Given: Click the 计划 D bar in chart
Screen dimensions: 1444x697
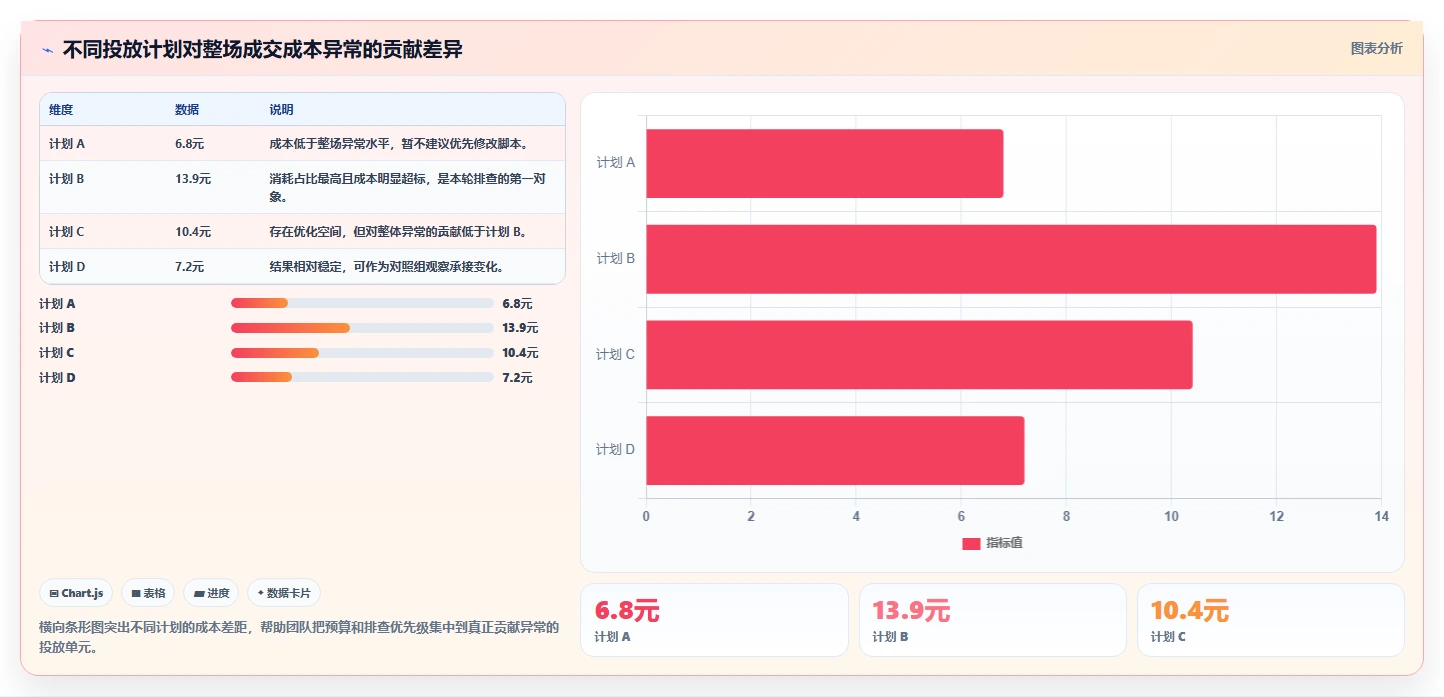Looking at the screenshot, I should point(835,451).
